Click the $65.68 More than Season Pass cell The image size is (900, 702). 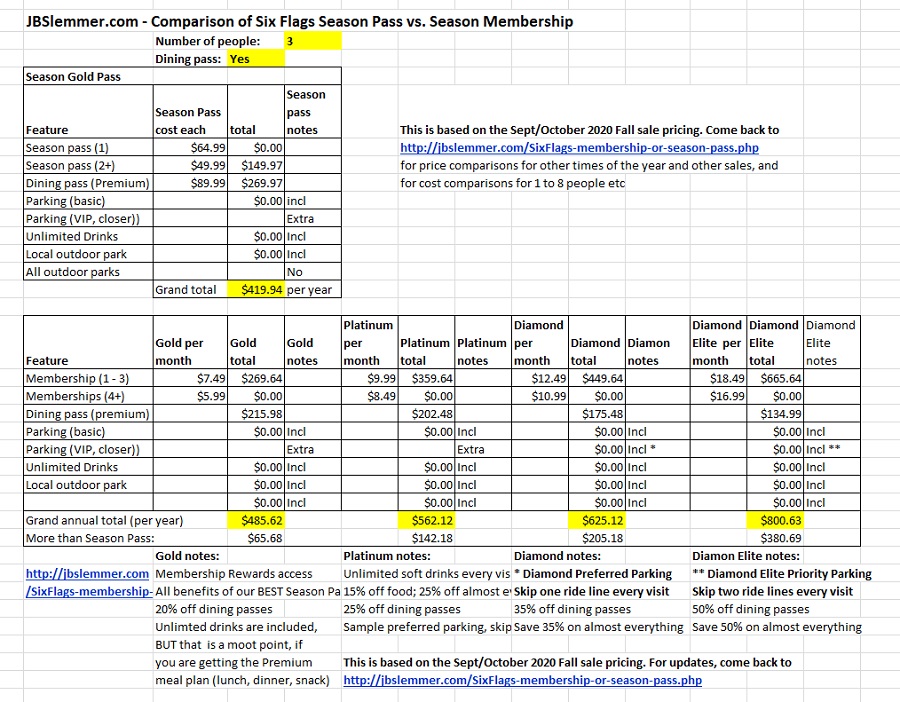256,538
